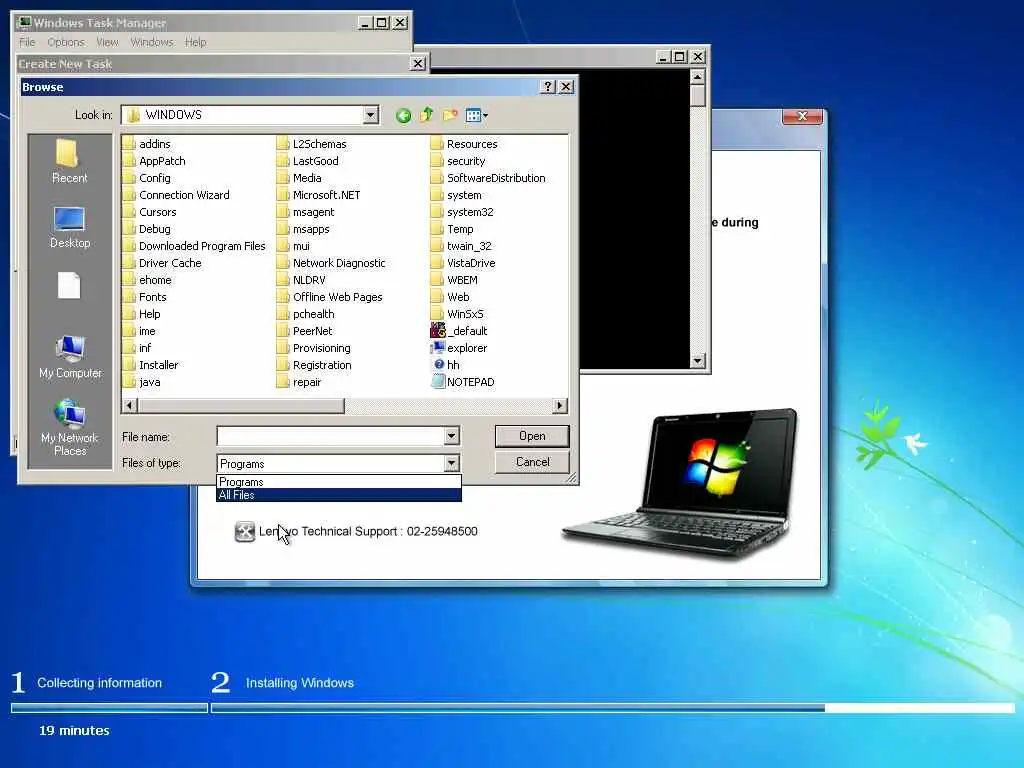This screenshot has height=768, width=1024.
Task: Select the pchealth folder
Action: [x=306, y=313]
